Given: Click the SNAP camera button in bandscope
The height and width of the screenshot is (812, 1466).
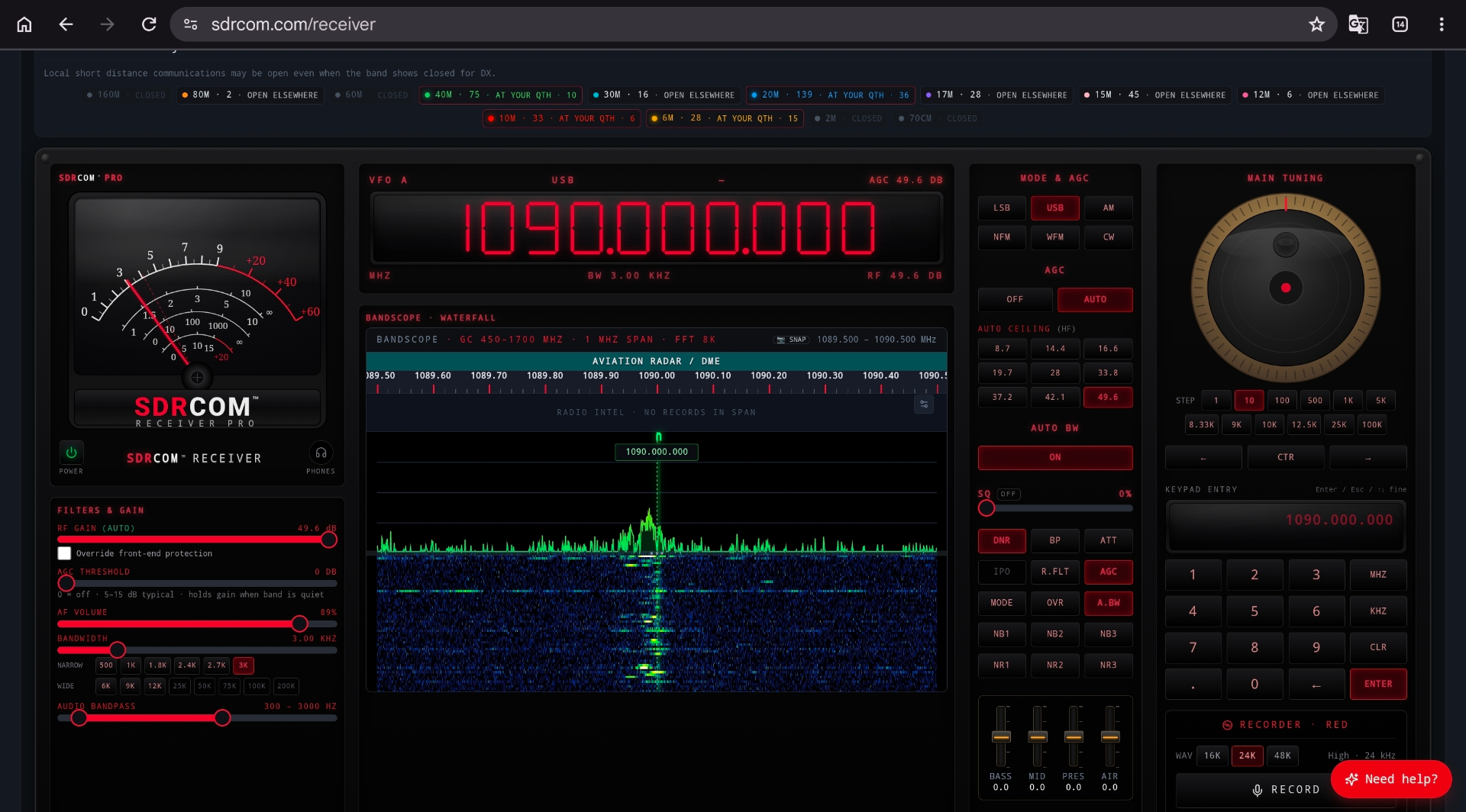Looking at the screenshot, I should coord(792,340).
